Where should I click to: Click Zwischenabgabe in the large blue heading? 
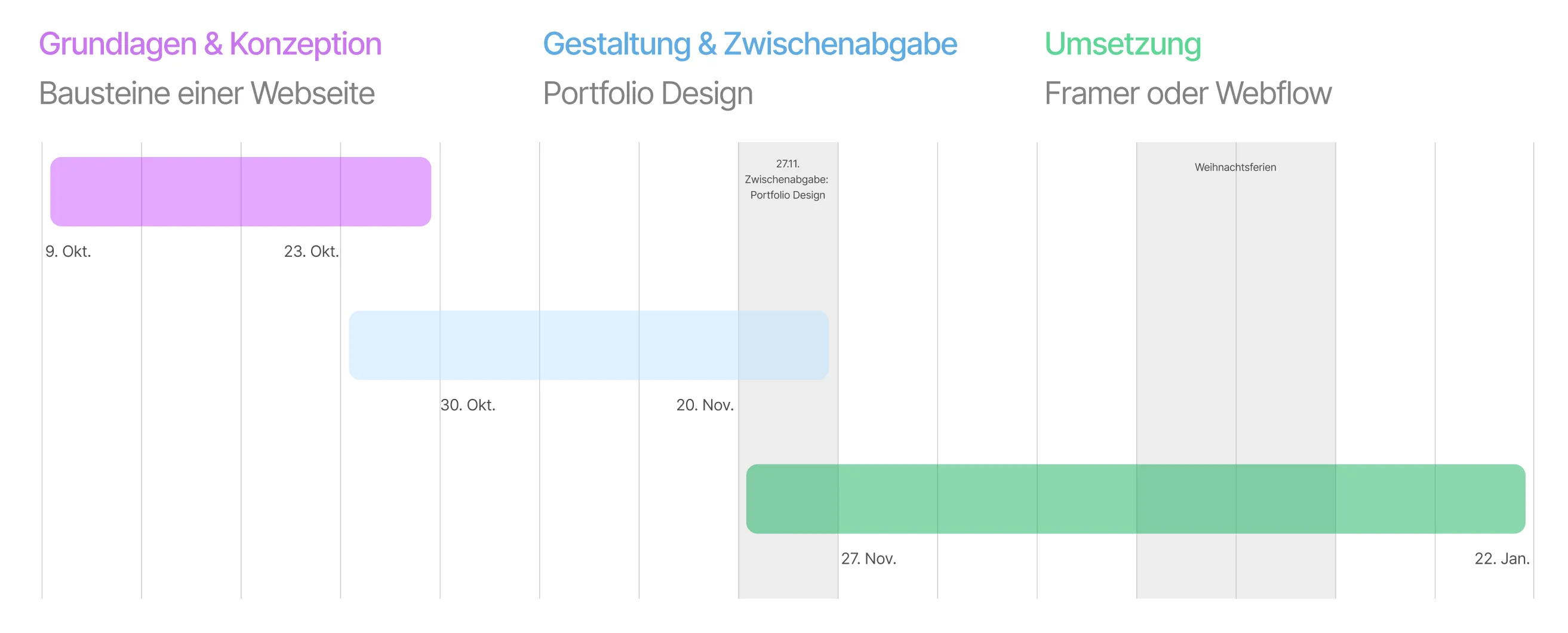click(840, 44)
